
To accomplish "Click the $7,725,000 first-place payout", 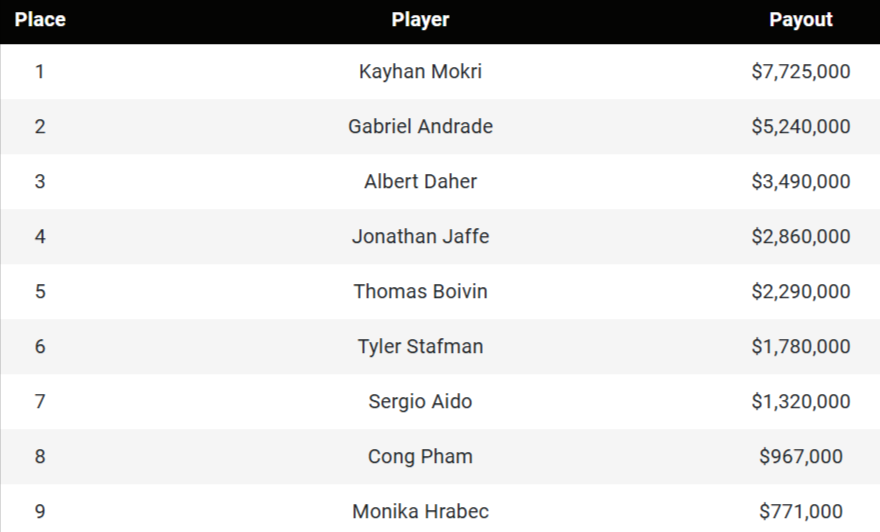I will [x=801, y=72].
